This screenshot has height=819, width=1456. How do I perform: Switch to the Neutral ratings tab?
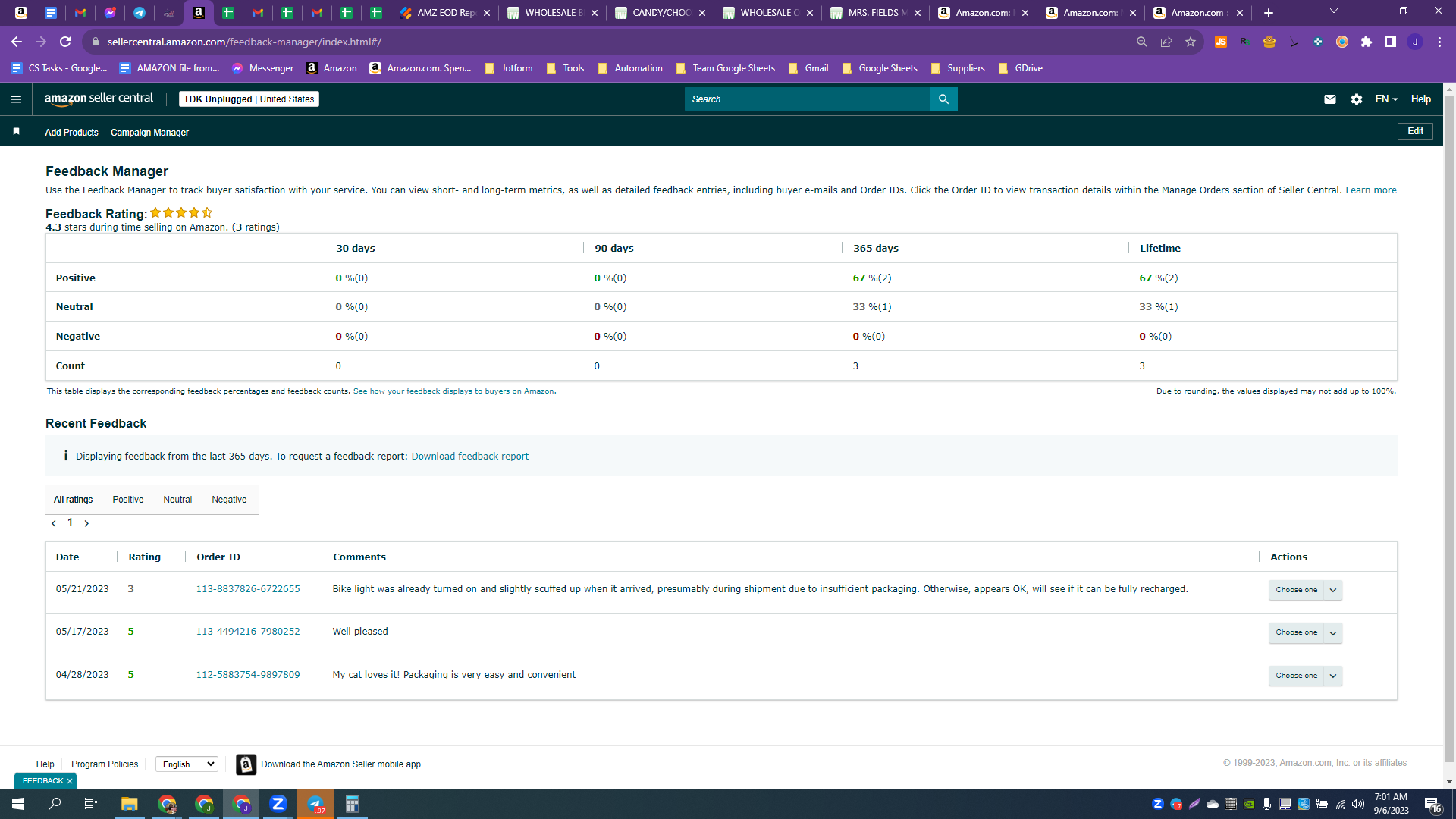[x=177, y=500]
